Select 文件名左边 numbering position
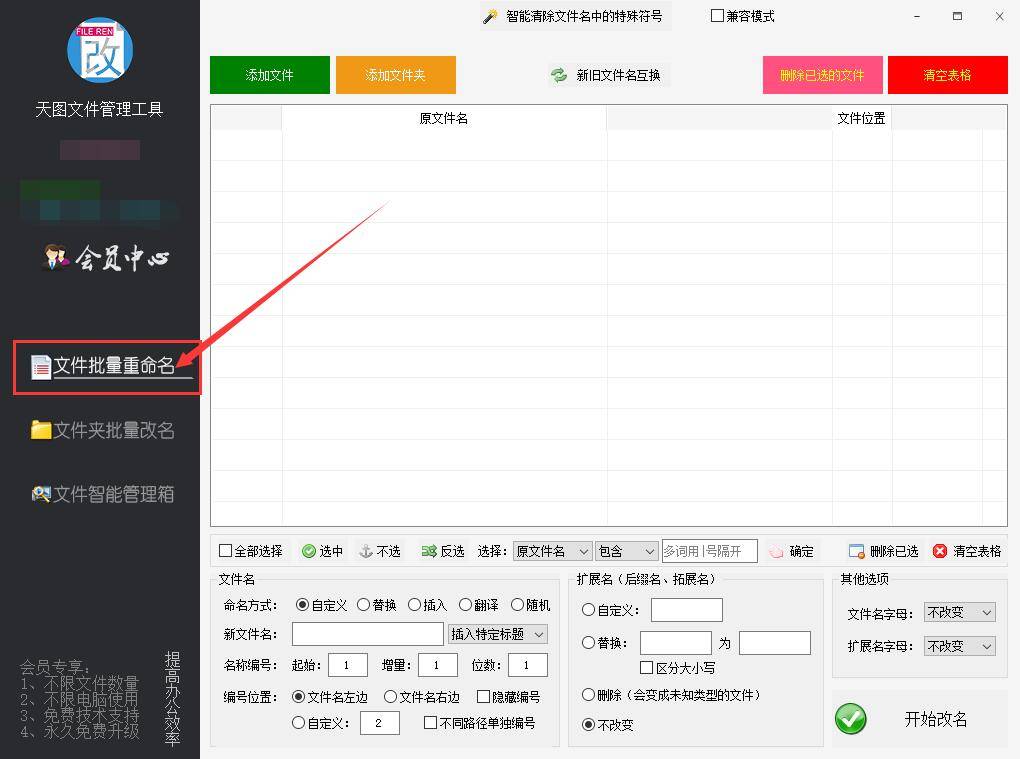The width and height of the screenshot is (1020, 759). (x=298, y=697)
